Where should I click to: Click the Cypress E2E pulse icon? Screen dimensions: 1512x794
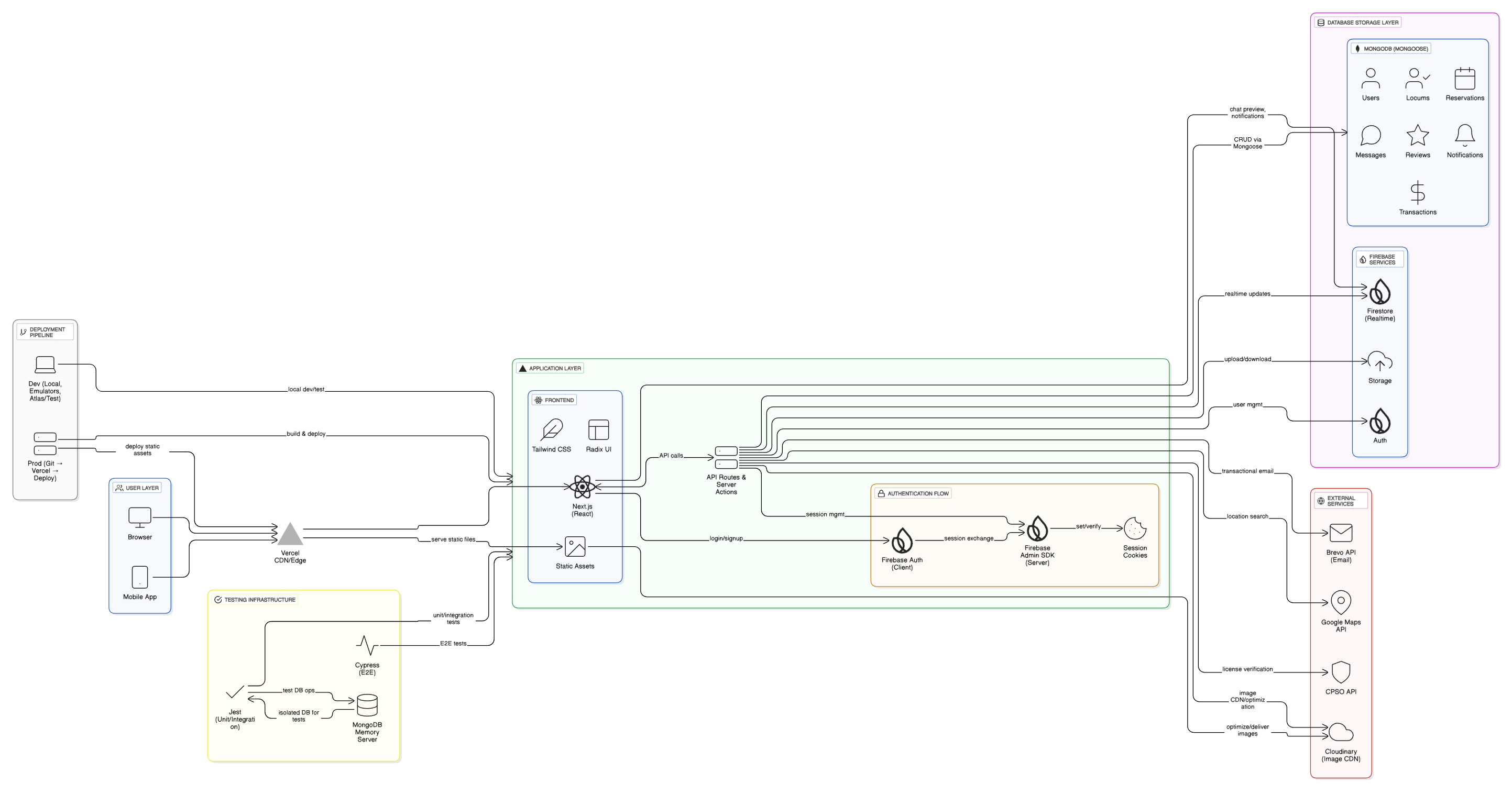pyautogui.click(x=367, y=645)
